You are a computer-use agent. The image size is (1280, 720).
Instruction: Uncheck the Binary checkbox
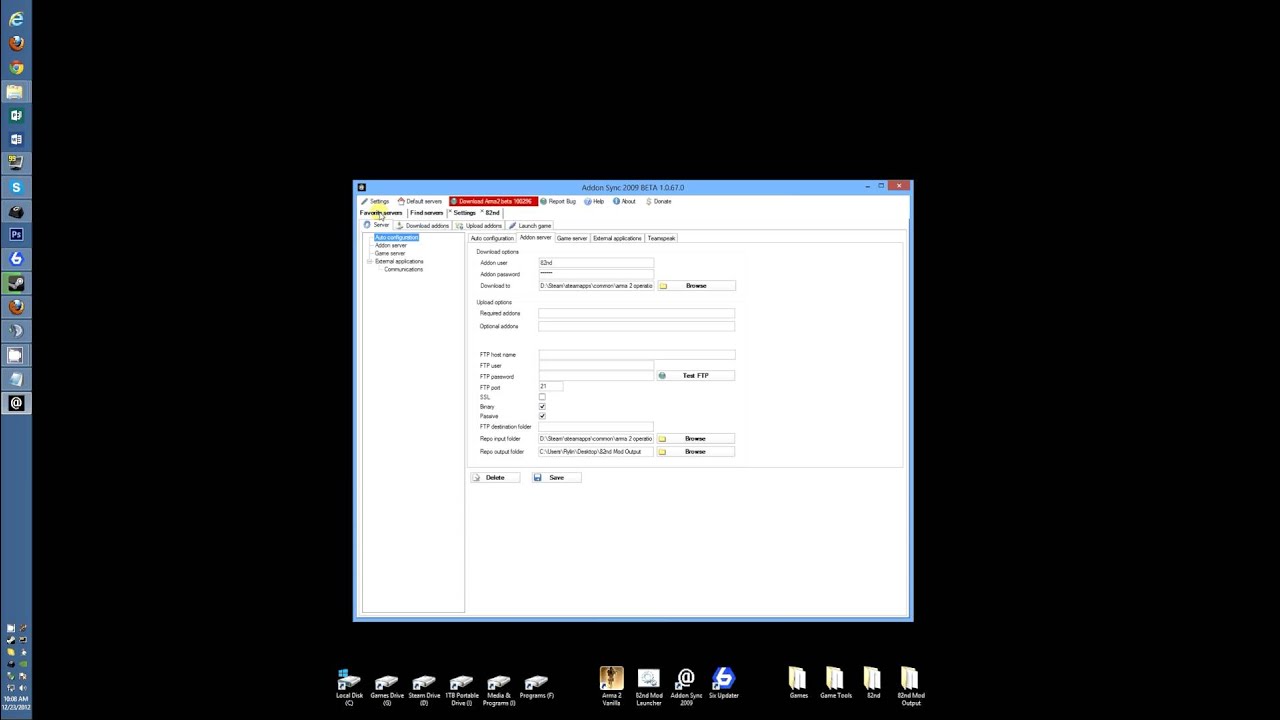(542, 406)
